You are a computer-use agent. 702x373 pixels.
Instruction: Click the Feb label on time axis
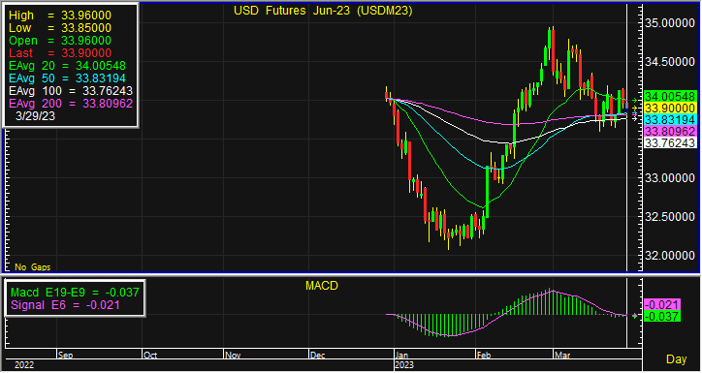click(484, 355)
